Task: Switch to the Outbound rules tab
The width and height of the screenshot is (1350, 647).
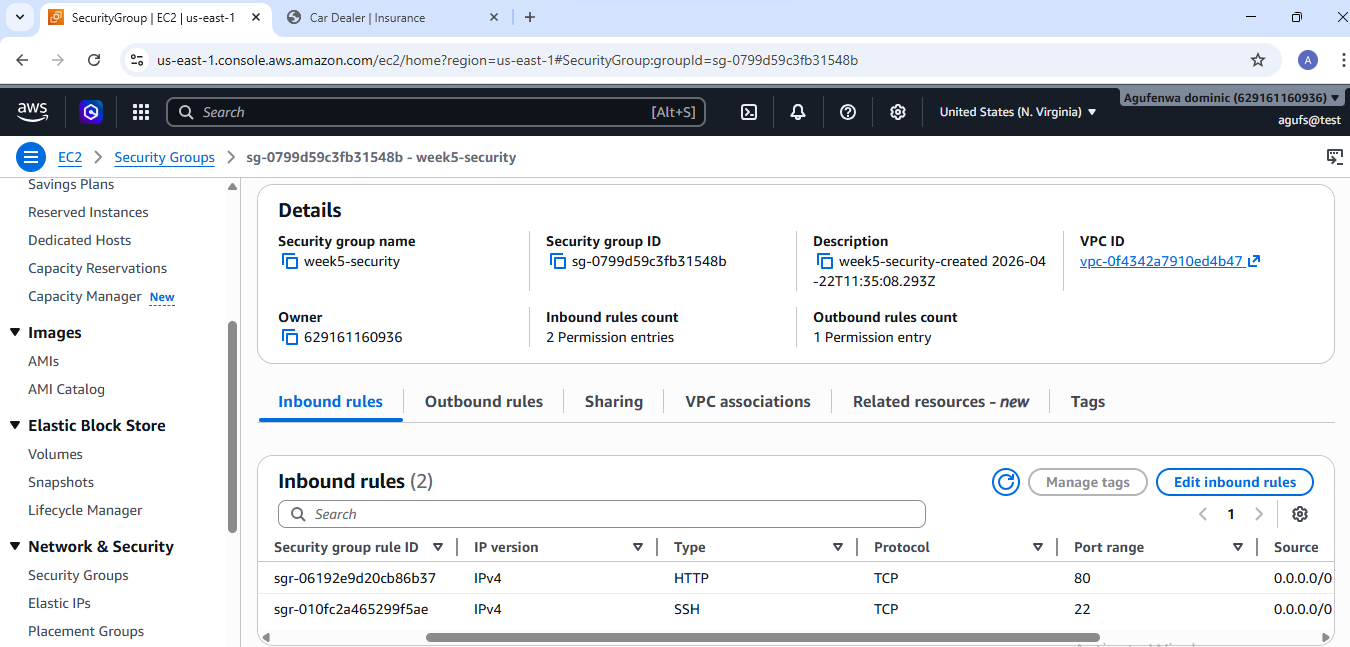Action: (483, 401)
